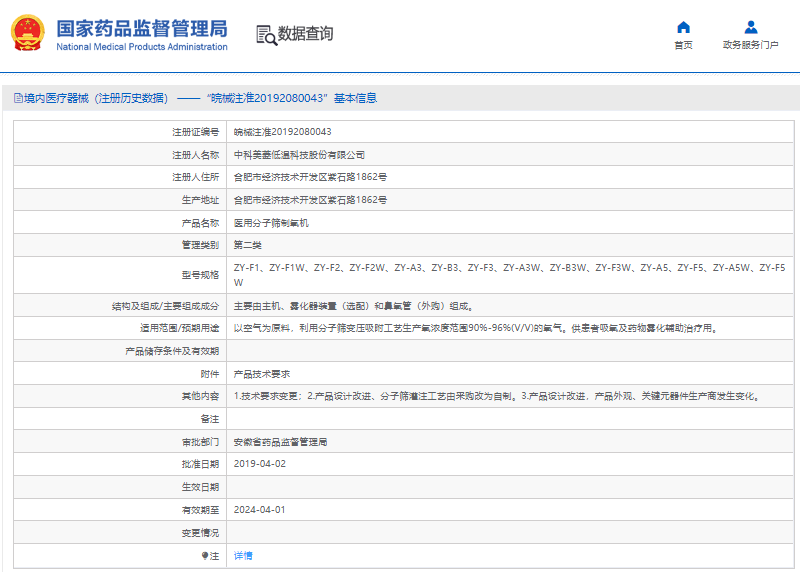This screenshot has height=572, width=800.
Task: Select expiry date 2024-04-01
Action: pyautogui.click(x=260, y=510)
